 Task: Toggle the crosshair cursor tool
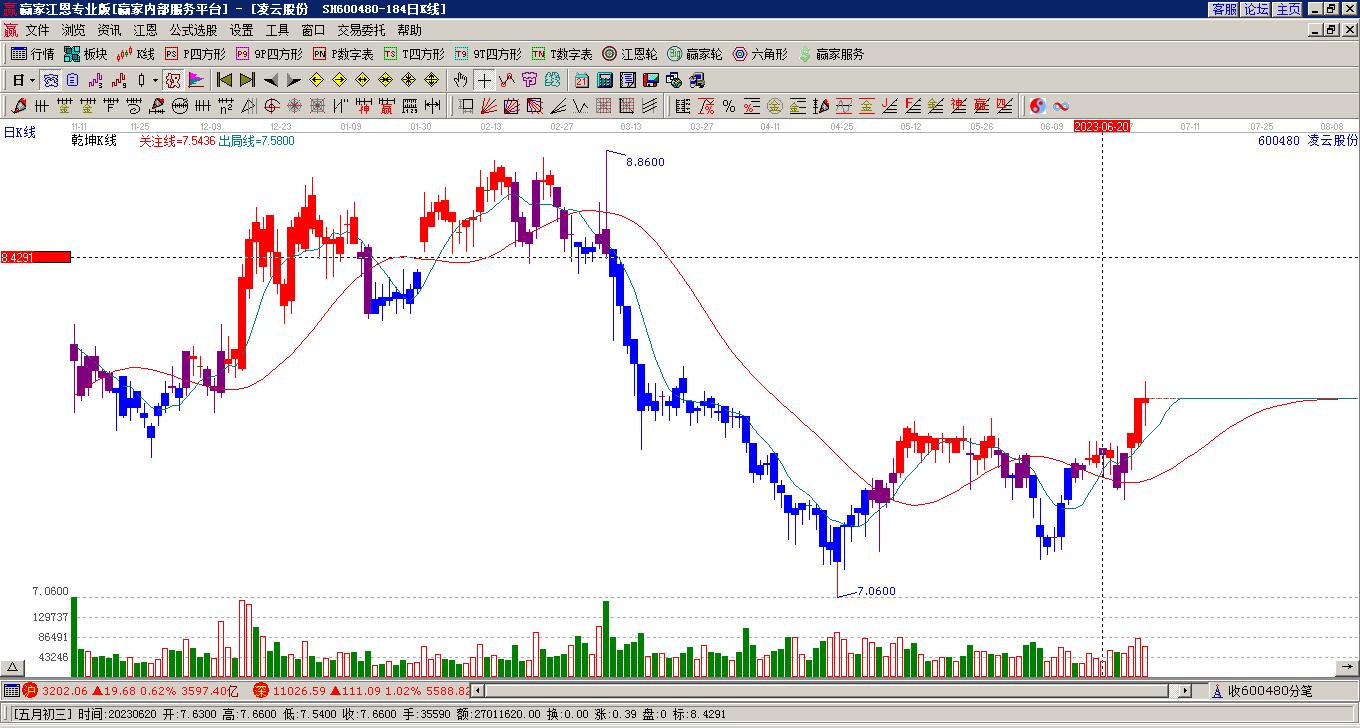pos(484,80)
